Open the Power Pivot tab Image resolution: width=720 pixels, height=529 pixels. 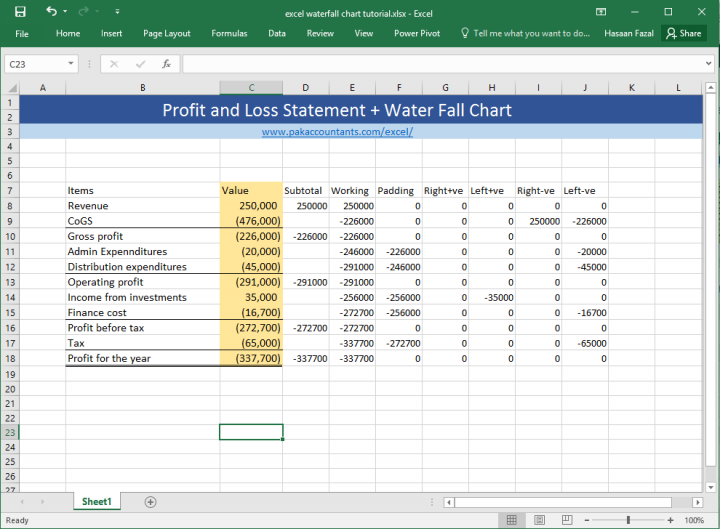[417, 34]
